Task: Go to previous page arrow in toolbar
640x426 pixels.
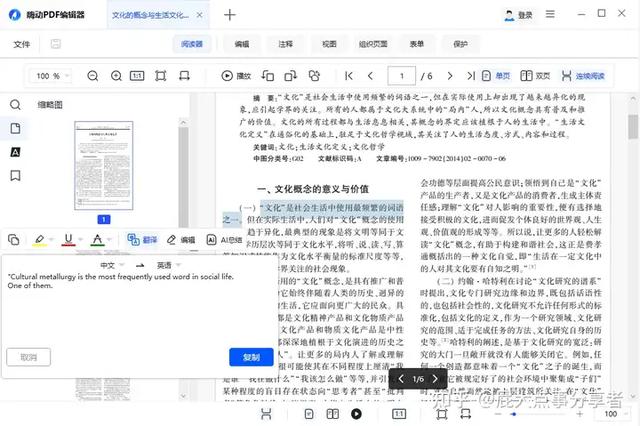Action: (x=370, y=76)
